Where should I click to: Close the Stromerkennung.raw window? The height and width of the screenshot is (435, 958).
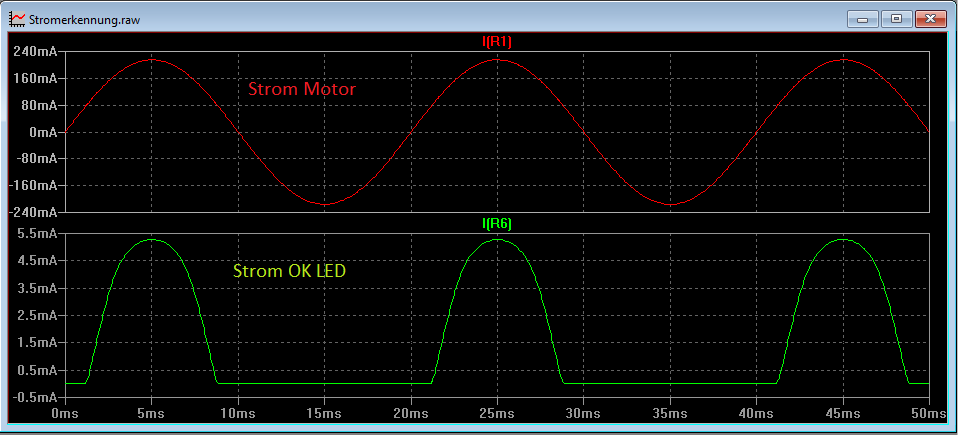tap(930, 19)
